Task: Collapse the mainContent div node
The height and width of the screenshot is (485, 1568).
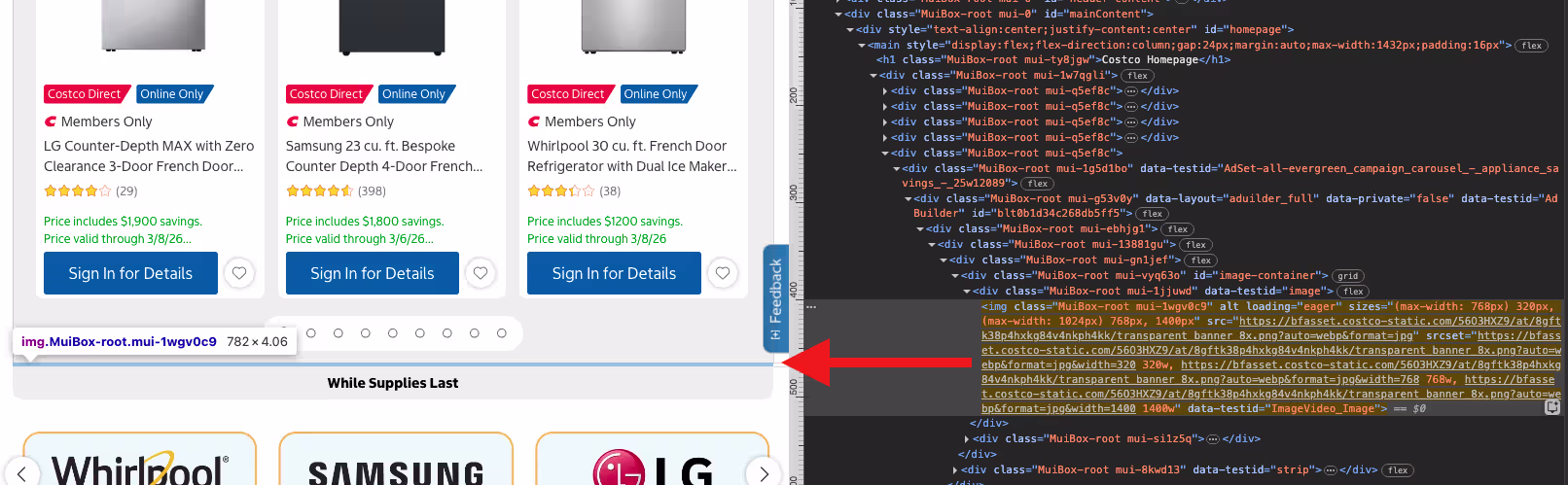Action: tap(838, 14)
